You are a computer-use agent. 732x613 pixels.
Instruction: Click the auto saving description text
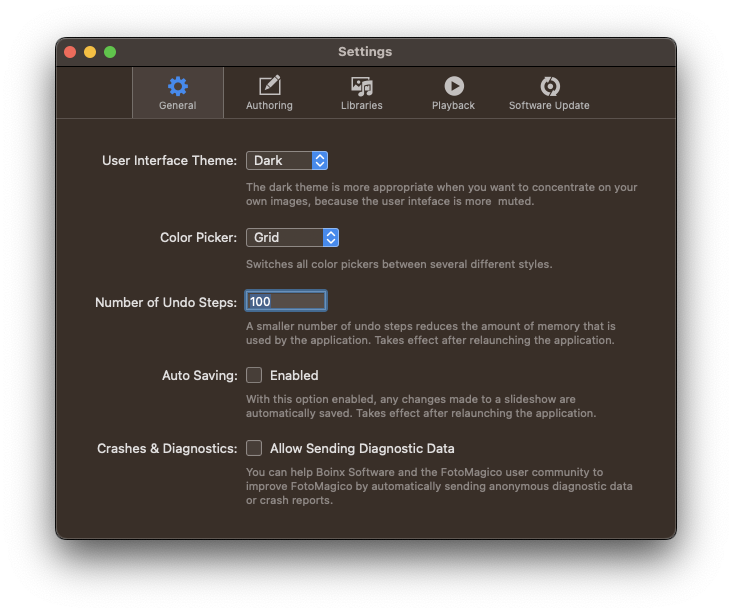tap(421, 406)
